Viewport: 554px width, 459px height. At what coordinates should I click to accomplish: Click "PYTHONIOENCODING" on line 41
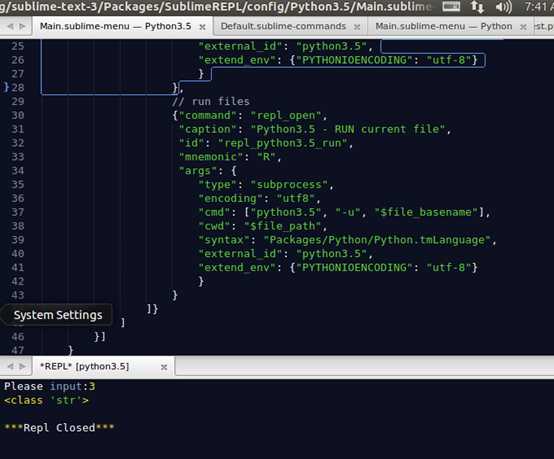(x=354, y=267)
